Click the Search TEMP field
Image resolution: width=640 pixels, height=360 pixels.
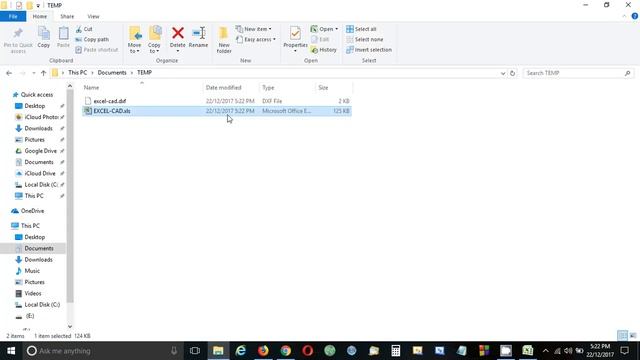[x=578, y=73]
